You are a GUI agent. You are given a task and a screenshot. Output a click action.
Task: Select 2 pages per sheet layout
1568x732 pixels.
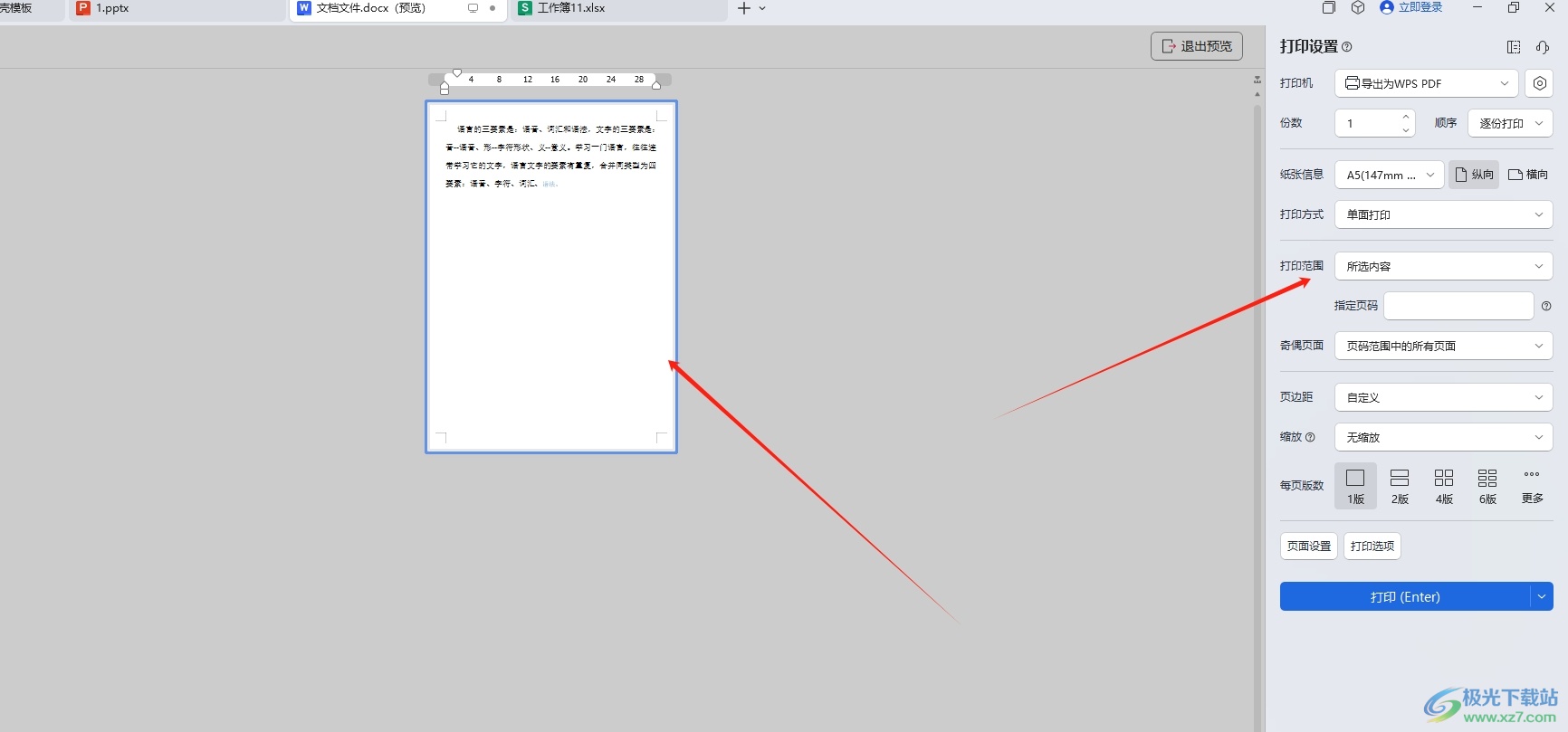[1400, 486]
